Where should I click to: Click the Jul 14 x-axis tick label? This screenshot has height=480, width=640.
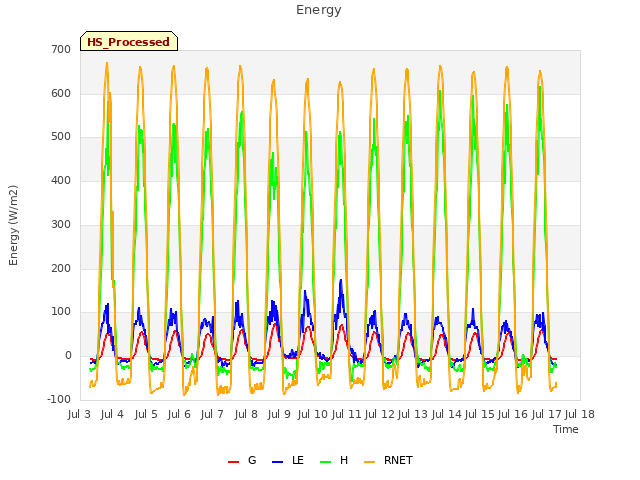coord(446,414)
